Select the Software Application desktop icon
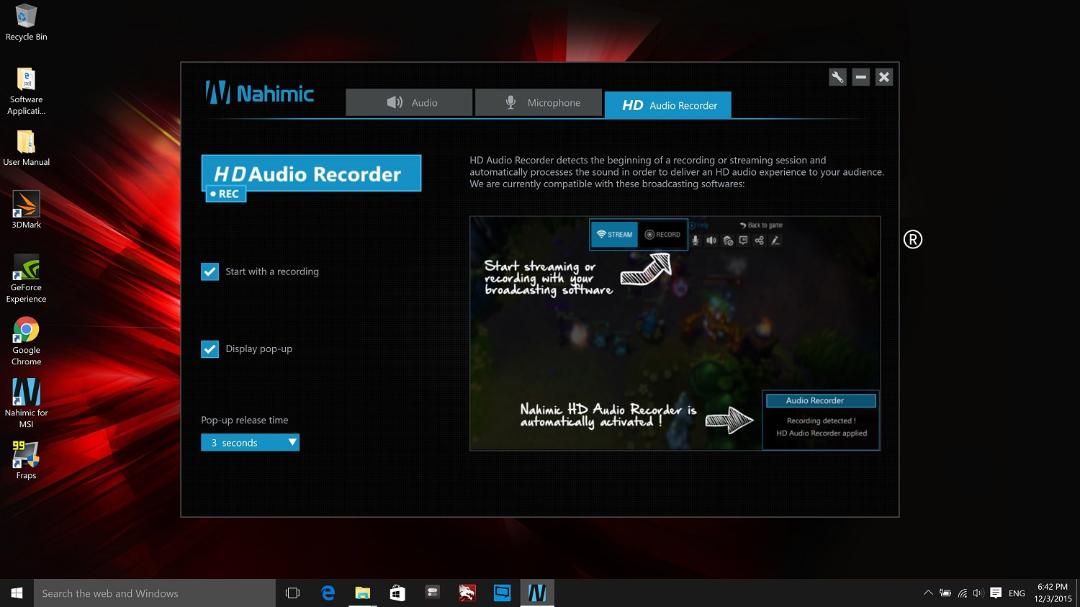This screenshot has height=607, width=1080. tap(26, 92)
